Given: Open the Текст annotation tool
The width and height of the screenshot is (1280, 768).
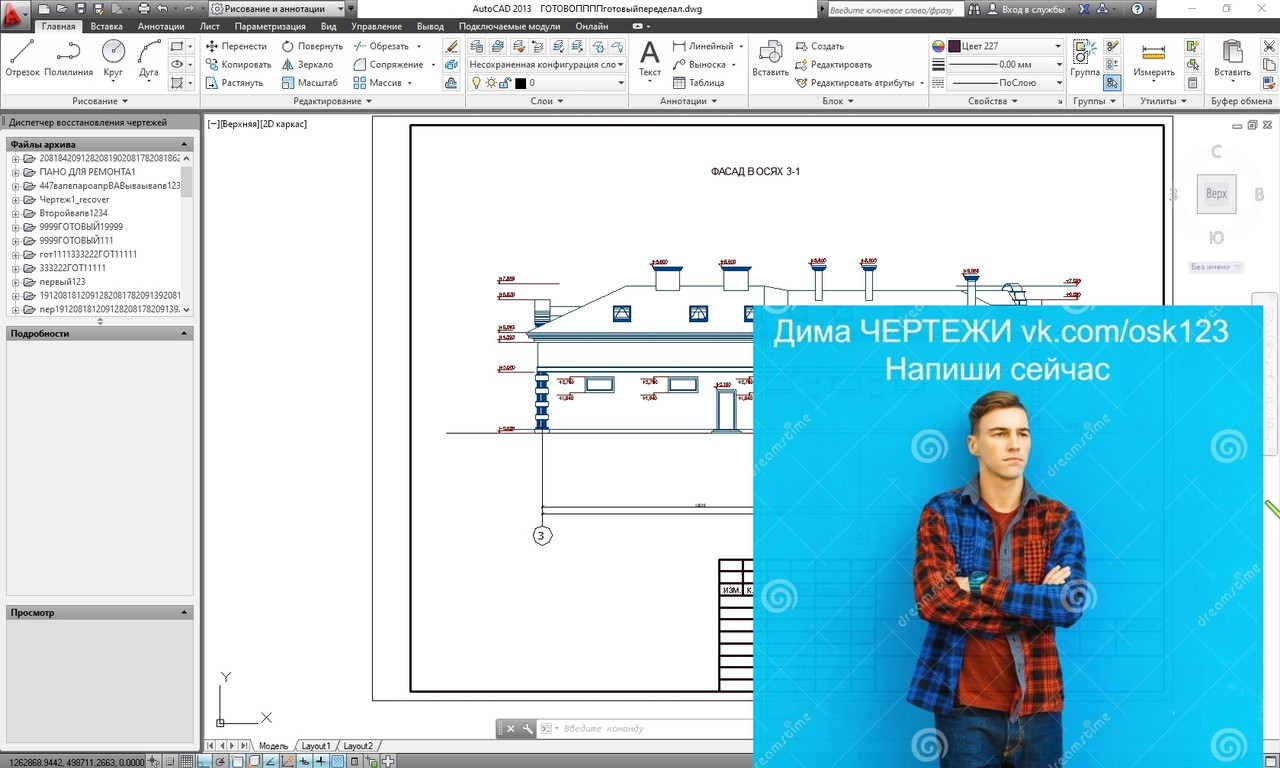Looking at the screenshot, I should (x=650, y=58).
